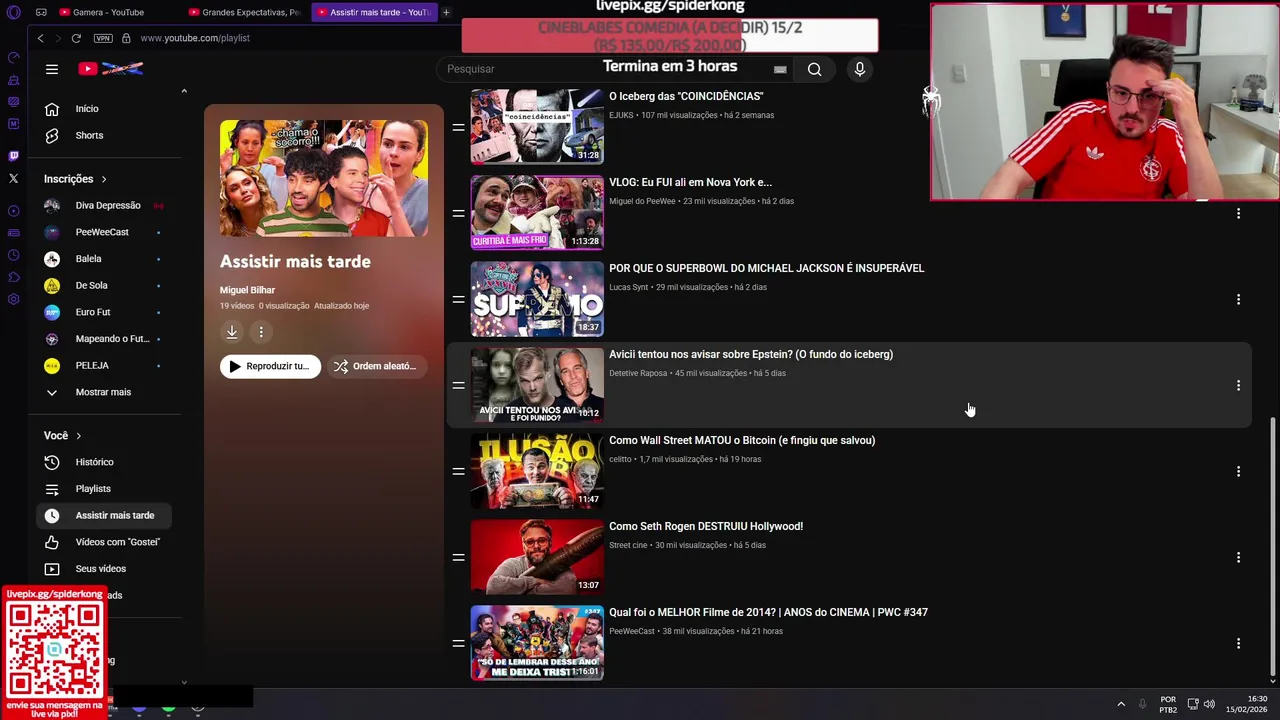The image size is (1280, 720).
Task: Open the Balela channel
Action: pyautogui.click(x=103, y=259)
